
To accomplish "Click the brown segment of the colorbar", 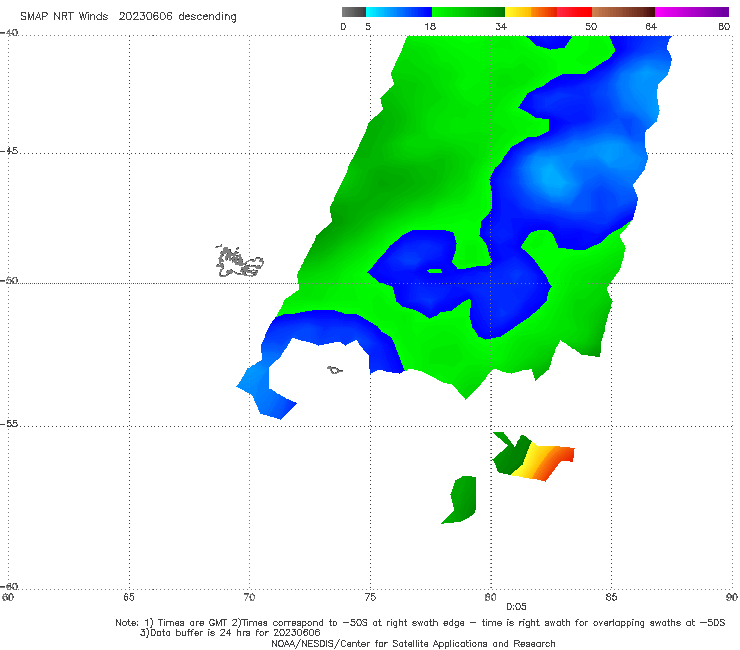I will coord(623,12).
